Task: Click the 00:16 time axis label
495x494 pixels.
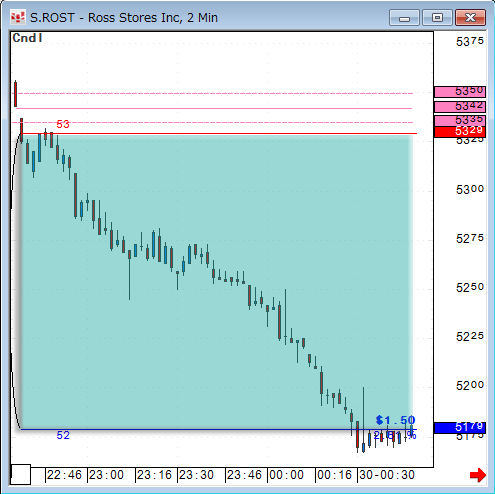Action: coord(334,475)
